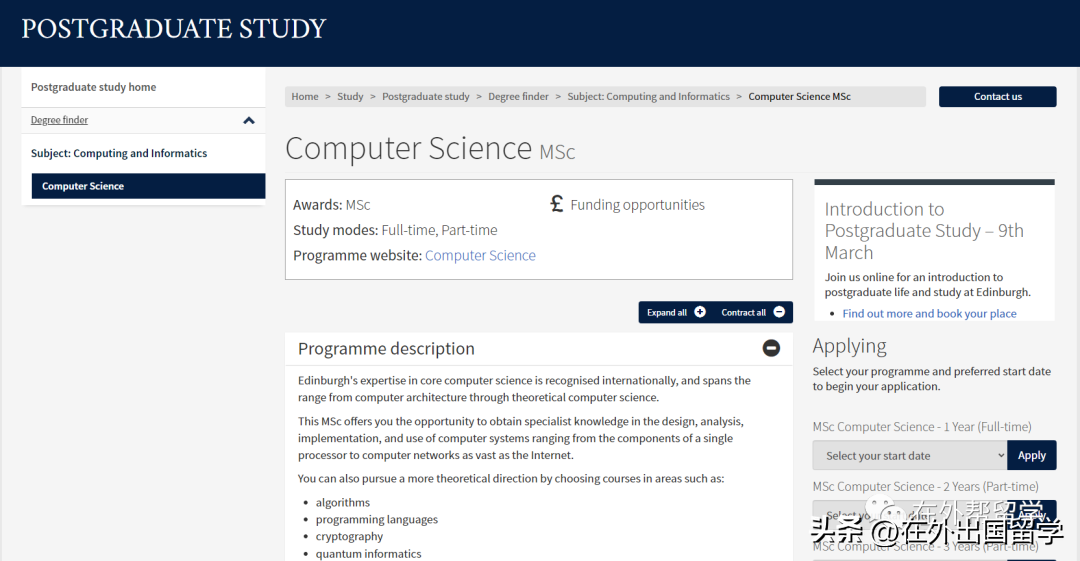
Task: Collapse the Degree finder chevron arrow
Action: [249, 121]
